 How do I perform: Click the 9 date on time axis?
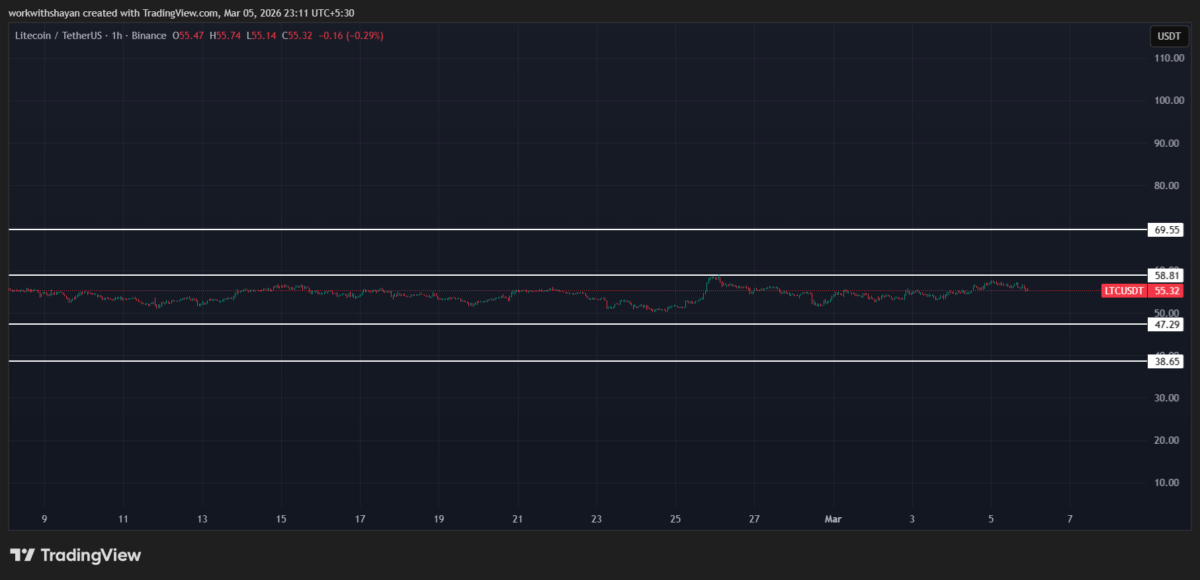point(44,519)
